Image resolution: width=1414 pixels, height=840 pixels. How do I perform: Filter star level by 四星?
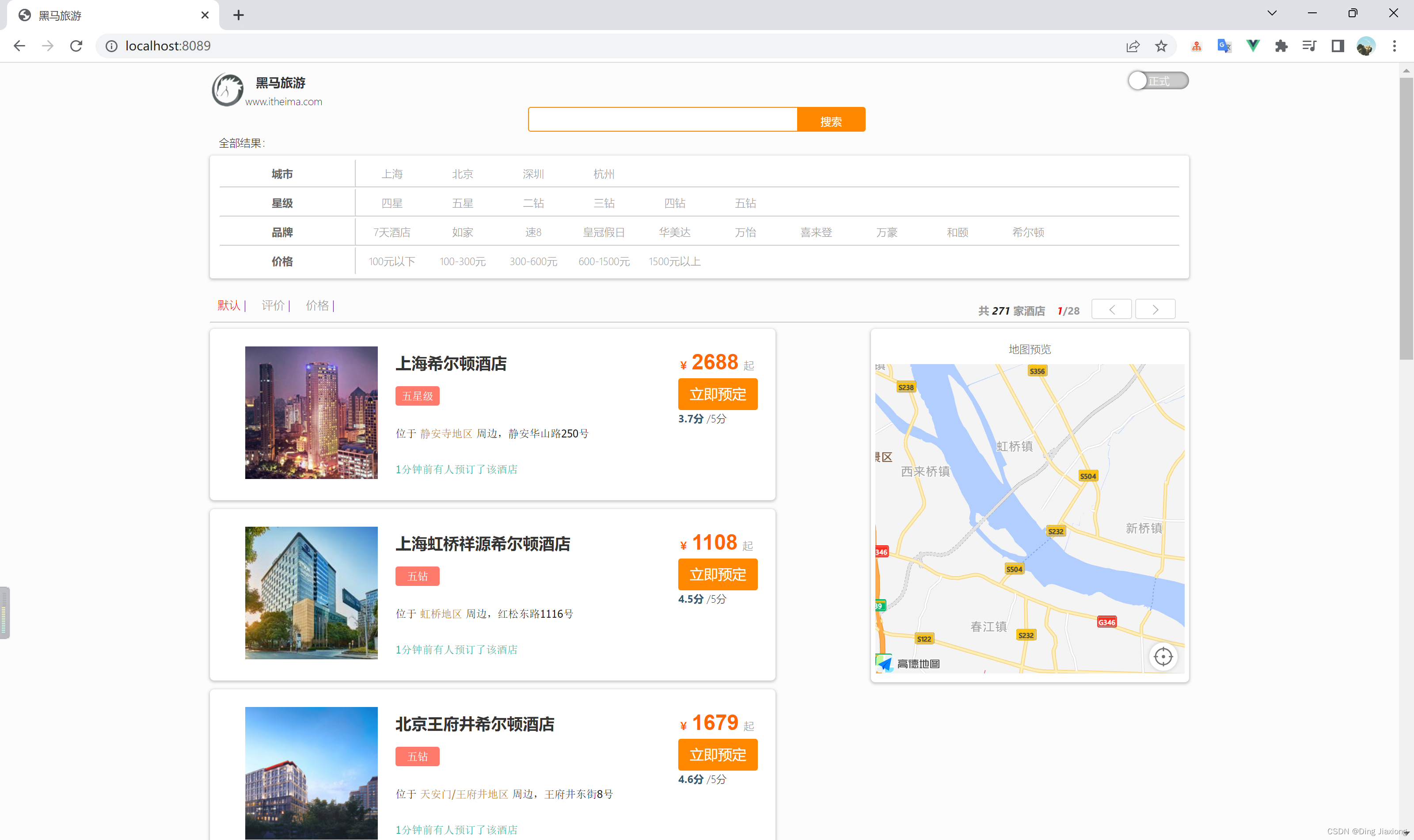(392, 203)
